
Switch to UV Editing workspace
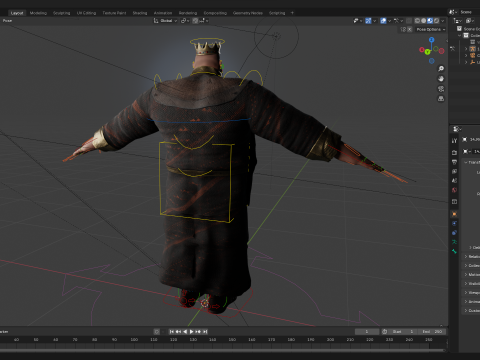(86, 13)
